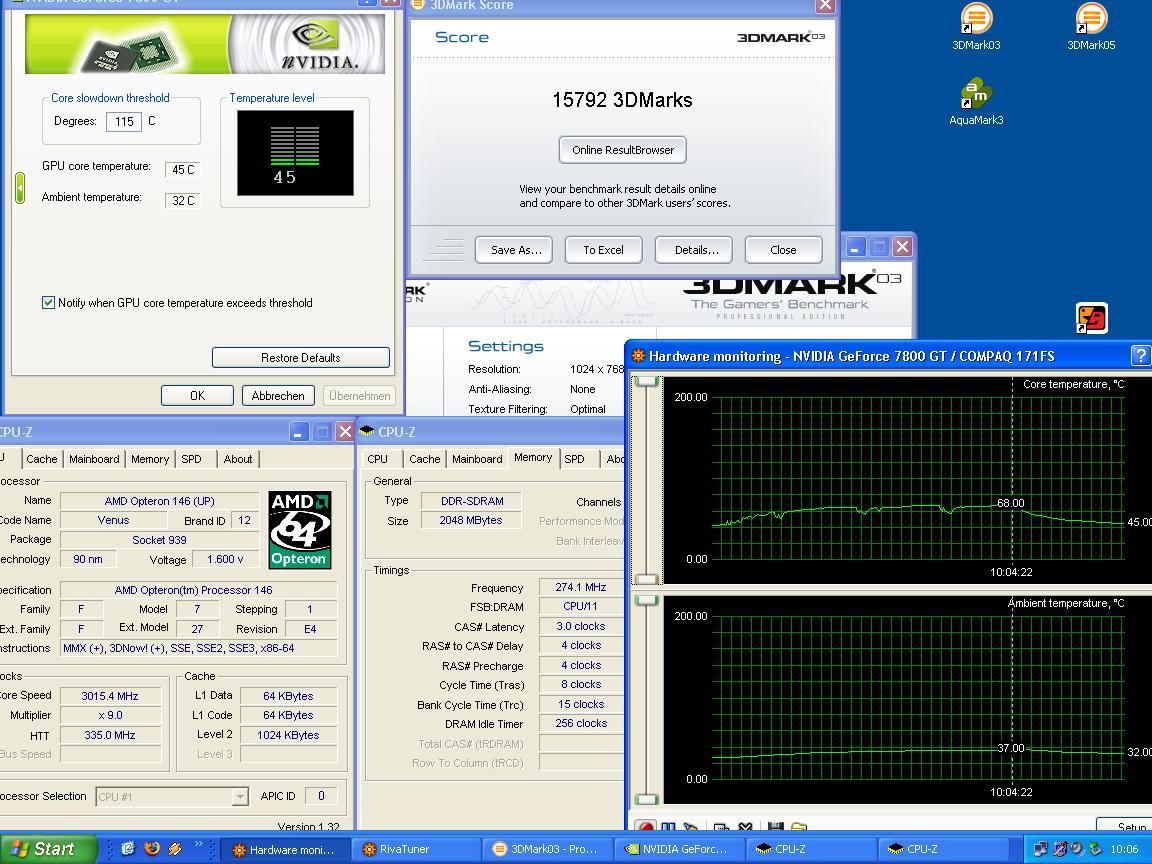The height and width of the screenshot is (864, 1152).
Task: Click Save As button in 3DMark Score
Action: tap(514, 250)
